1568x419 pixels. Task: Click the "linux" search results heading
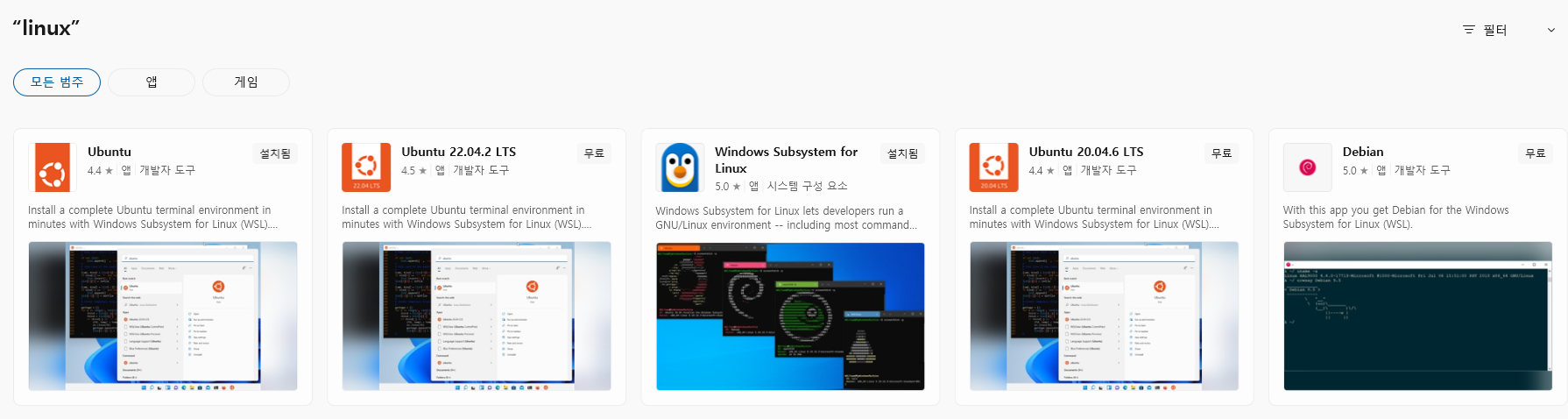pos(46,28)
